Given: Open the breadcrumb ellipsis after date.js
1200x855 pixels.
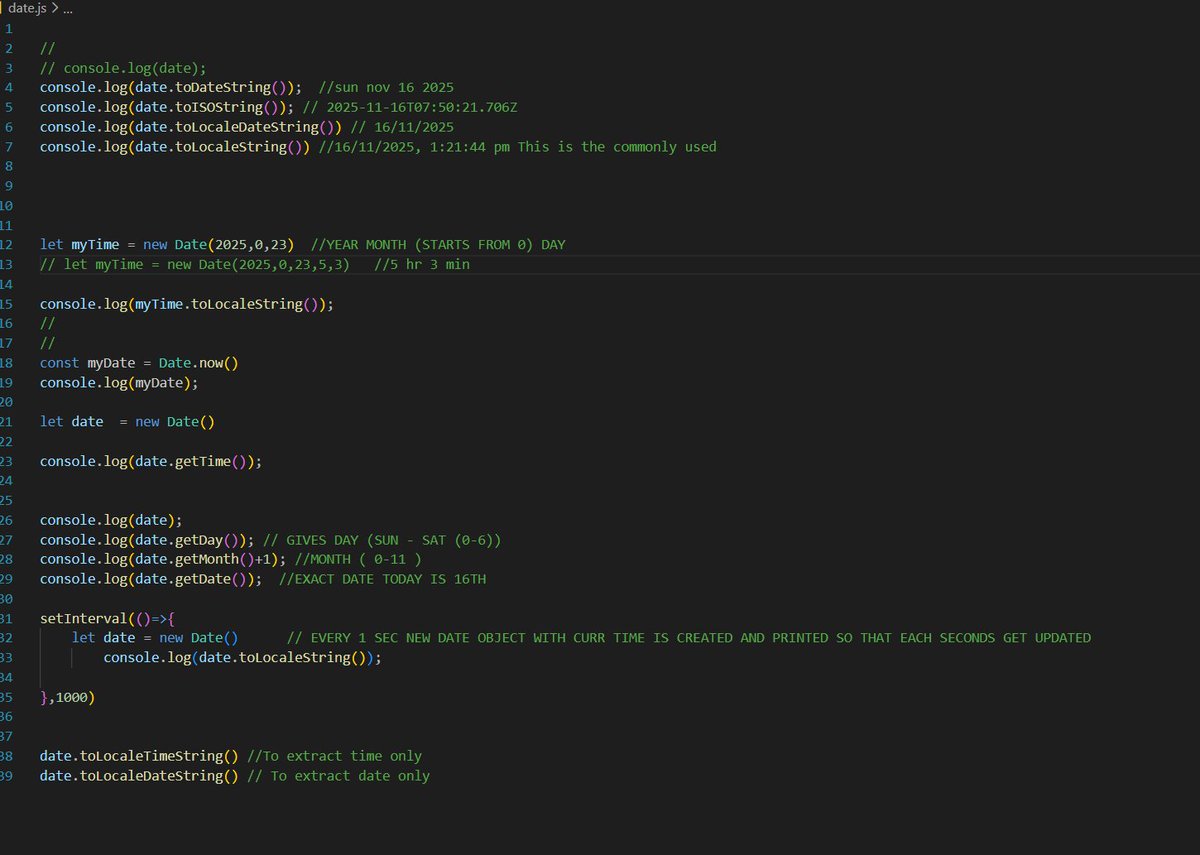Looking at the screenshot, I should click(x=68, y=9).
